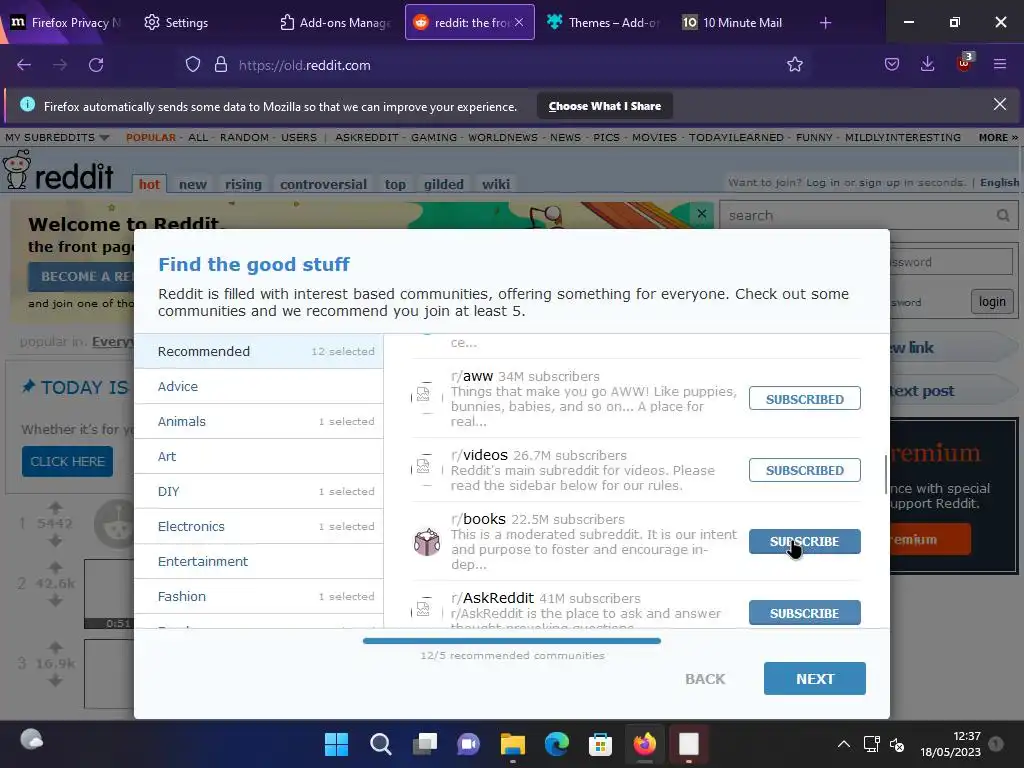Switch to the Add-ons Manager tab
The width and height of the screenshot is (1024, 768).
[x=337, y=22]
